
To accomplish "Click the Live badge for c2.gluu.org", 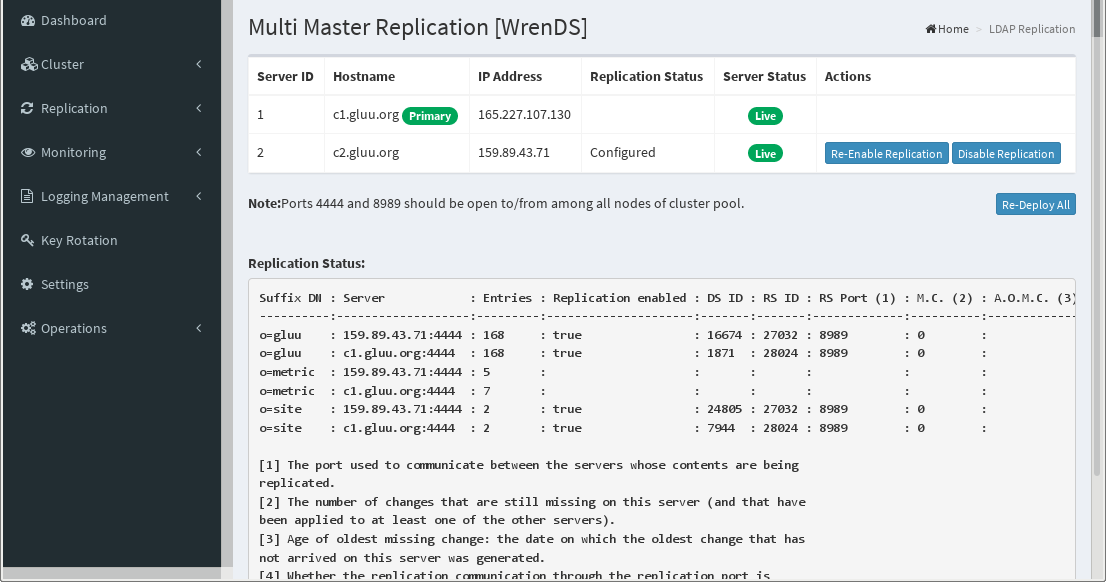I will (765, 153).
